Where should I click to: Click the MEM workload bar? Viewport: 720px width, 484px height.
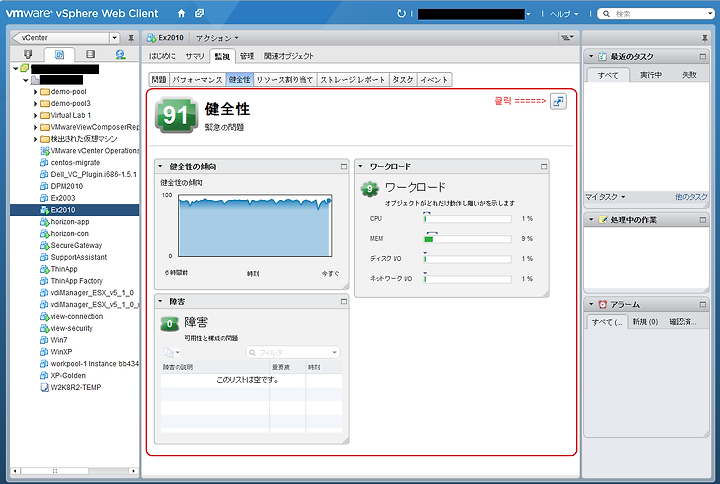click(x=467, y=239)
